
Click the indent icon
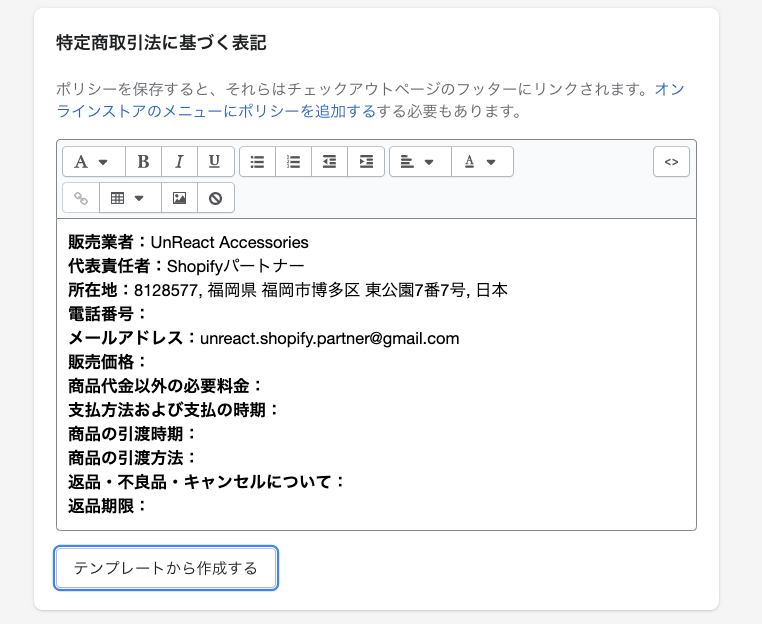(366, 161)
